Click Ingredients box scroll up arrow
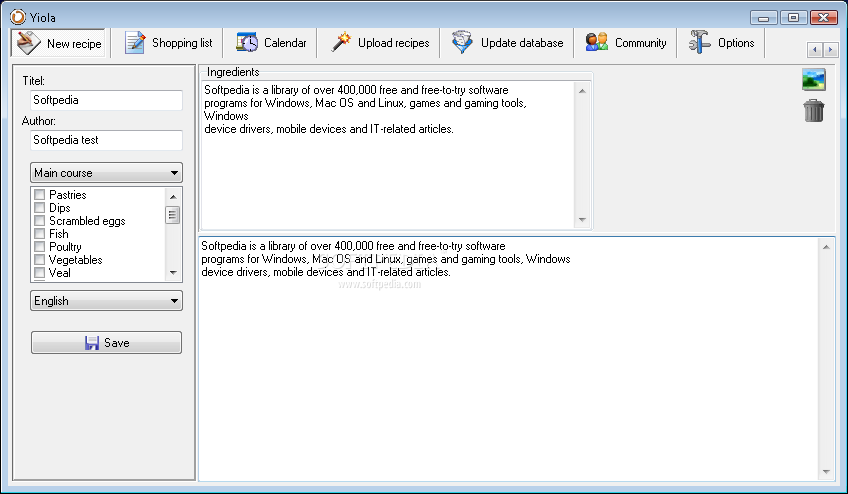The image size is (848, 494). click(x=582, y=91)
